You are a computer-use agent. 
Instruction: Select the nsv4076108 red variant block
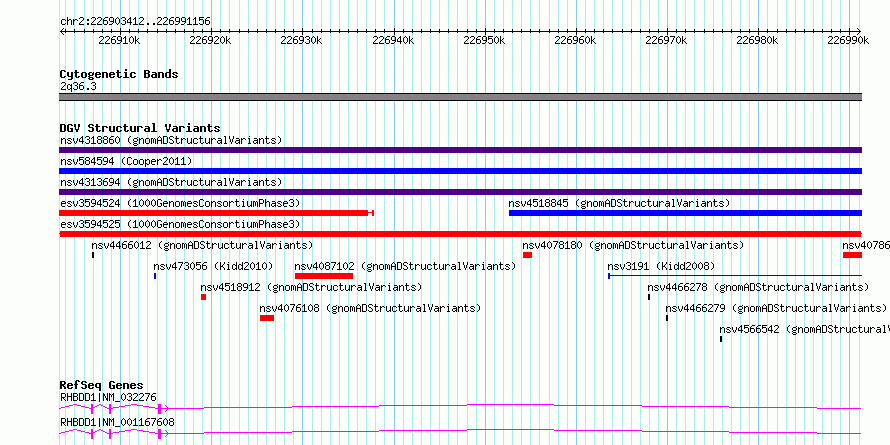click(x=267, y=318)
